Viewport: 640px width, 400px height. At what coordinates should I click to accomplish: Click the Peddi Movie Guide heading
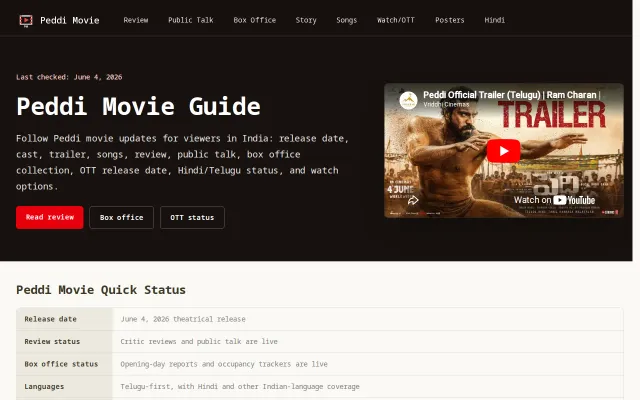[138, 106]
